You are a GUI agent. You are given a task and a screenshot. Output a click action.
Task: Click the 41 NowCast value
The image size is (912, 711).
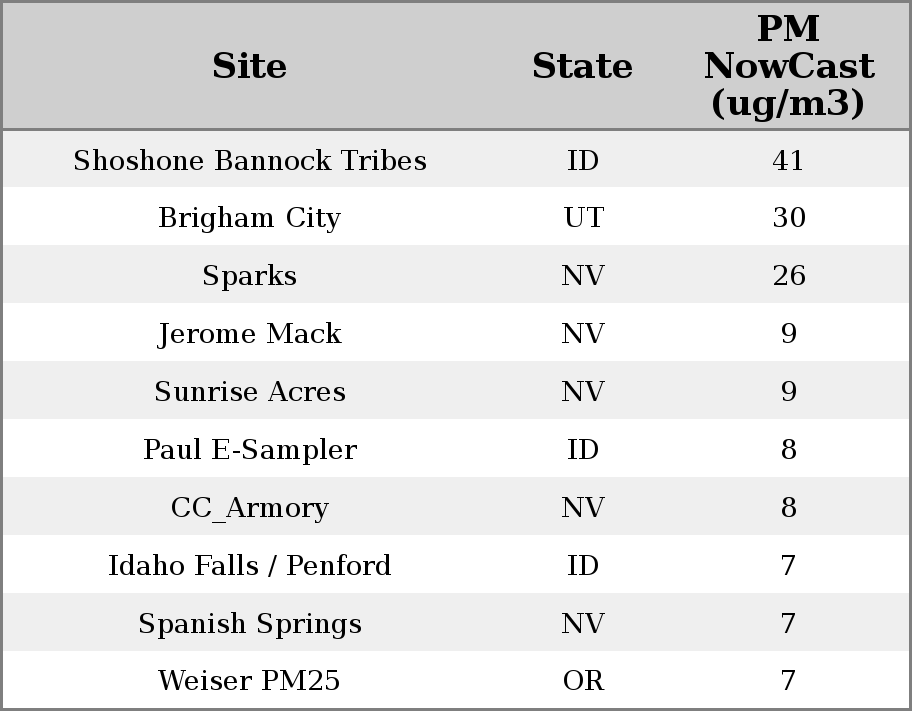(x=788, y=160)
